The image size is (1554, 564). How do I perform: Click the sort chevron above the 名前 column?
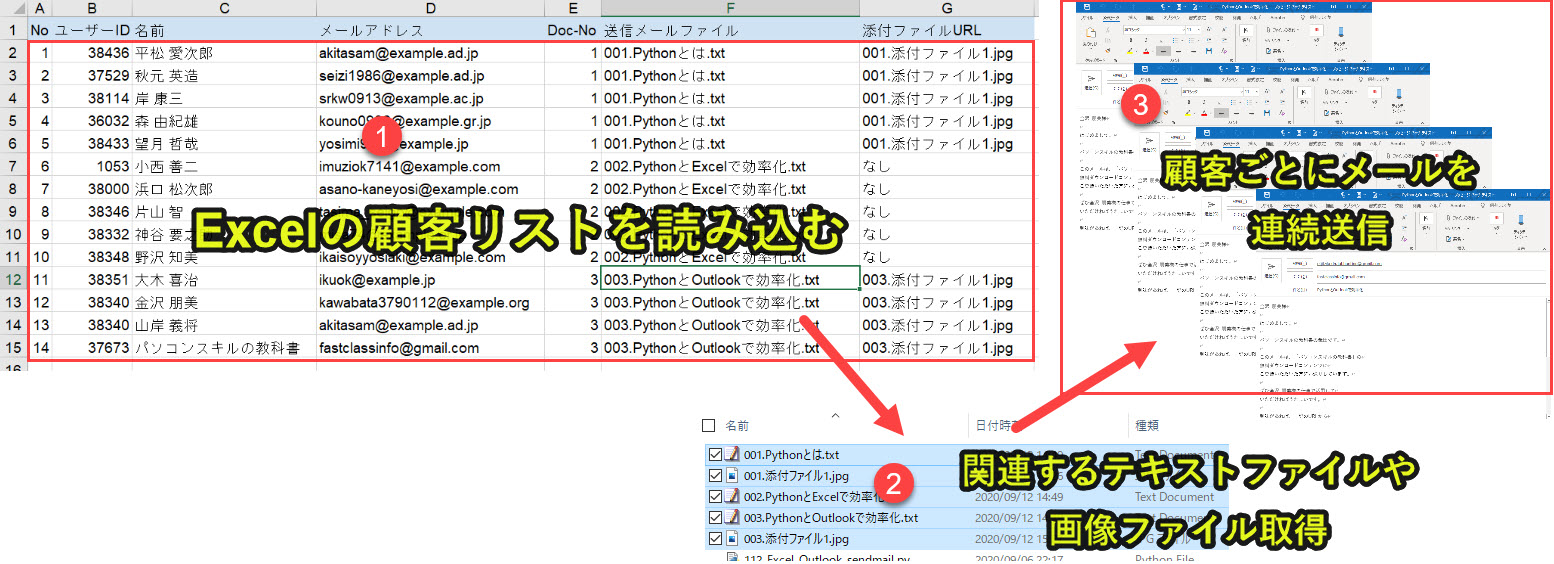(836, 413)
